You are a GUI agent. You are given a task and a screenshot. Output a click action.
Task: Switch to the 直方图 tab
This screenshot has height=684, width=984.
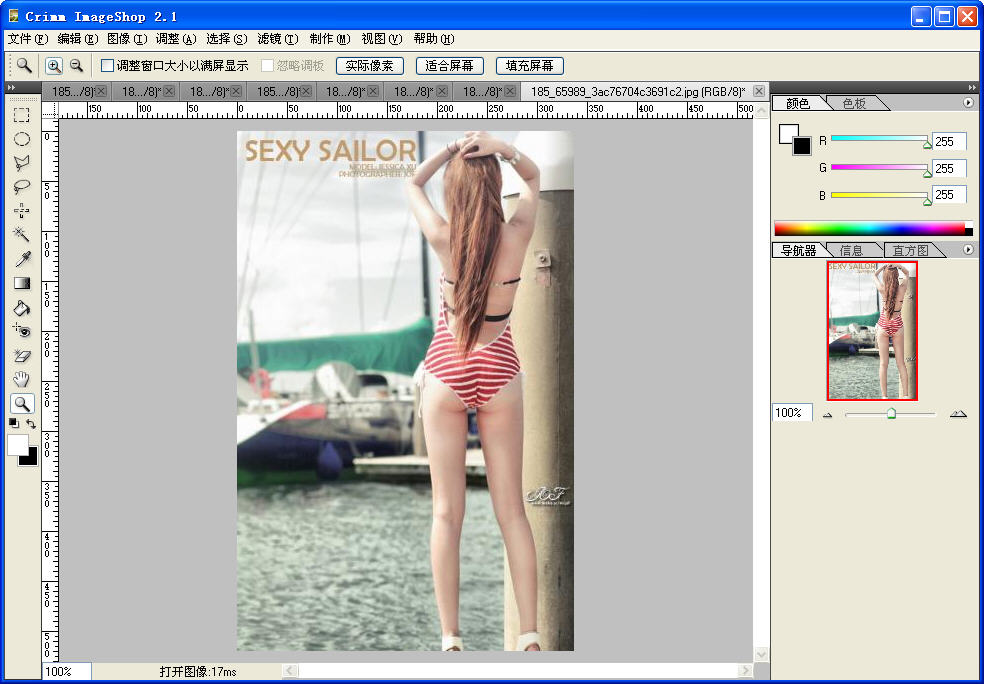(910, 251)
